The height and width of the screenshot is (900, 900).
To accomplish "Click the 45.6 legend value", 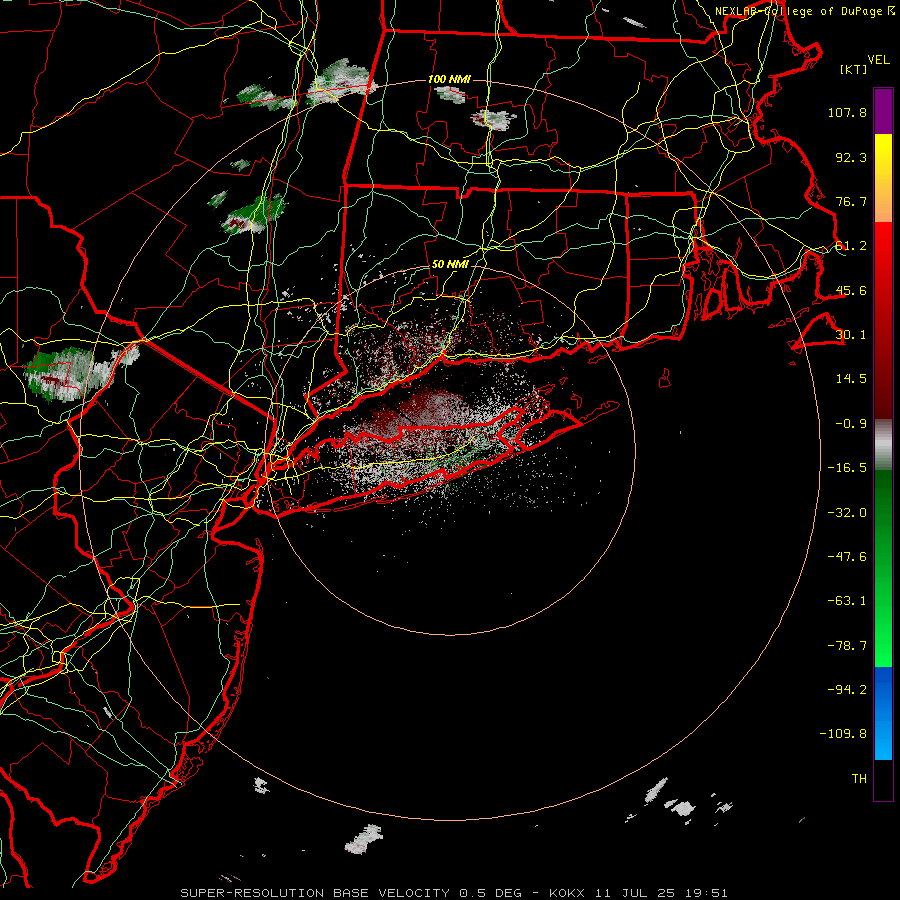I will [x=851, y=290].
